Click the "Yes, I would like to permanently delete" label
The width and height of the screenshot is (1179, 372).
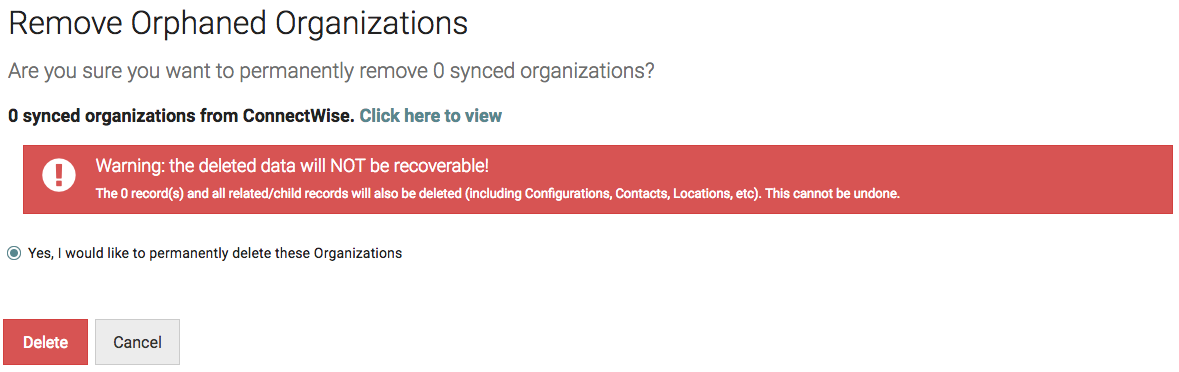coord(215,253)
